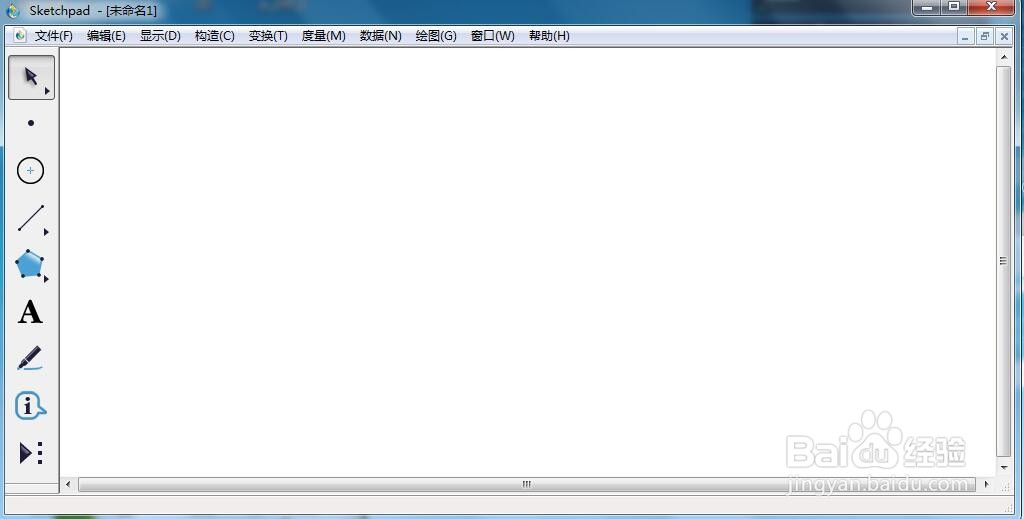Open the 文件(F) menu
This screenshot has width=1024, height=519.
pyautogui.click(x=54, y=36)
